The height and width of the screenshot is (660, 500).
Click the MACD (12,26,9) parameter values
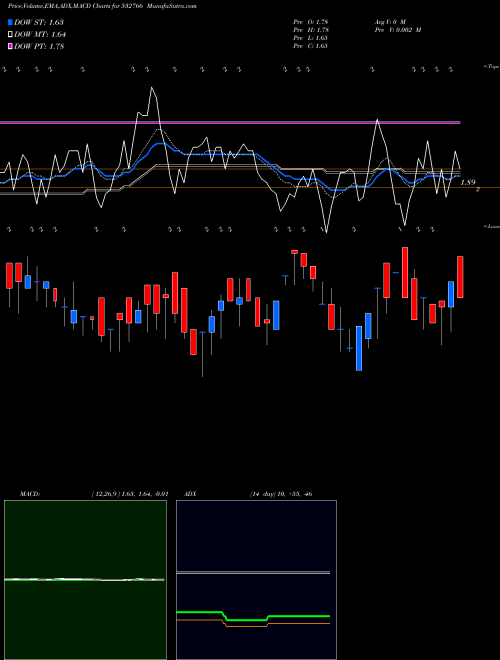click(x=130, y=494)
